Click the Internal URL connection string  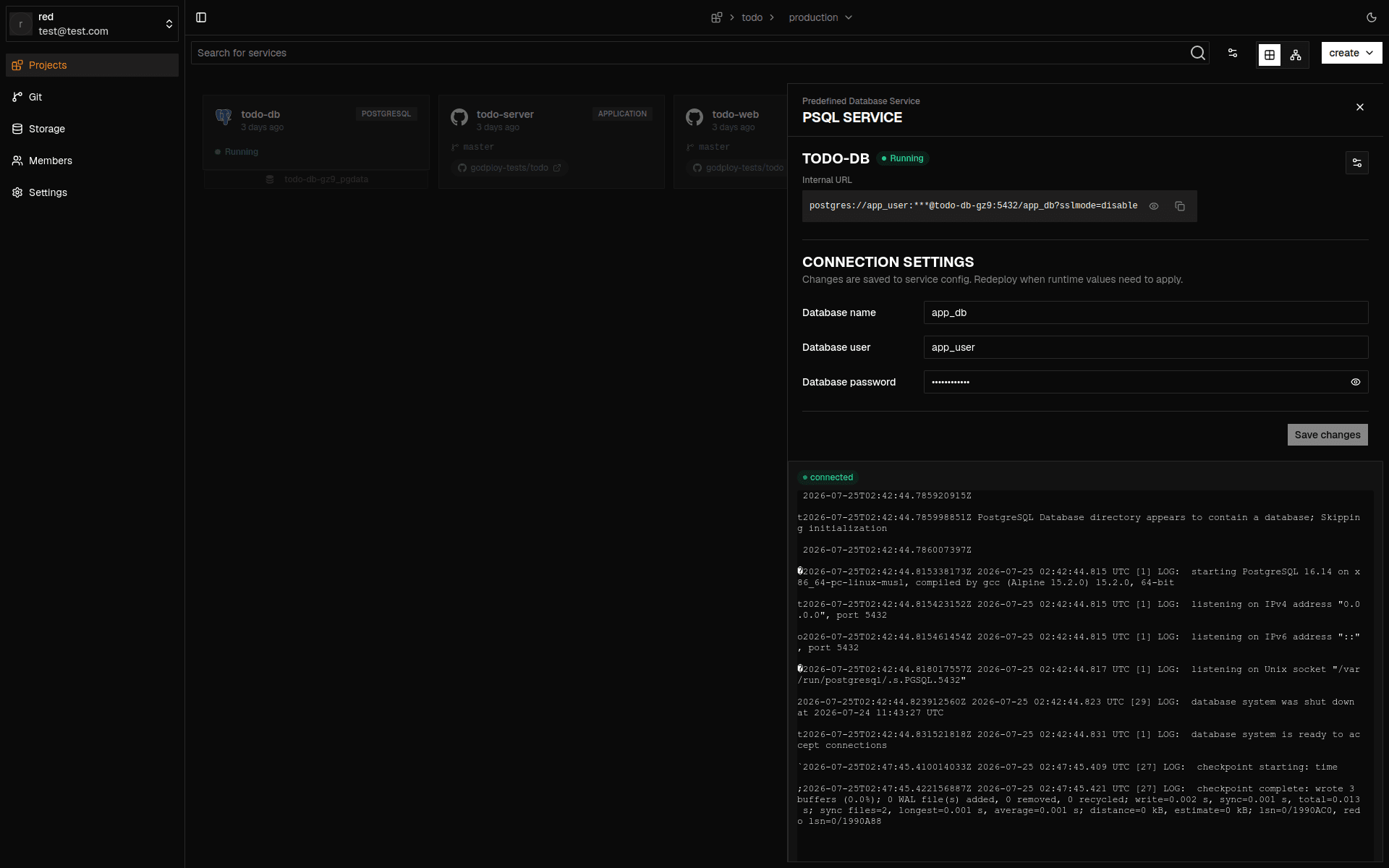[973, 206]
